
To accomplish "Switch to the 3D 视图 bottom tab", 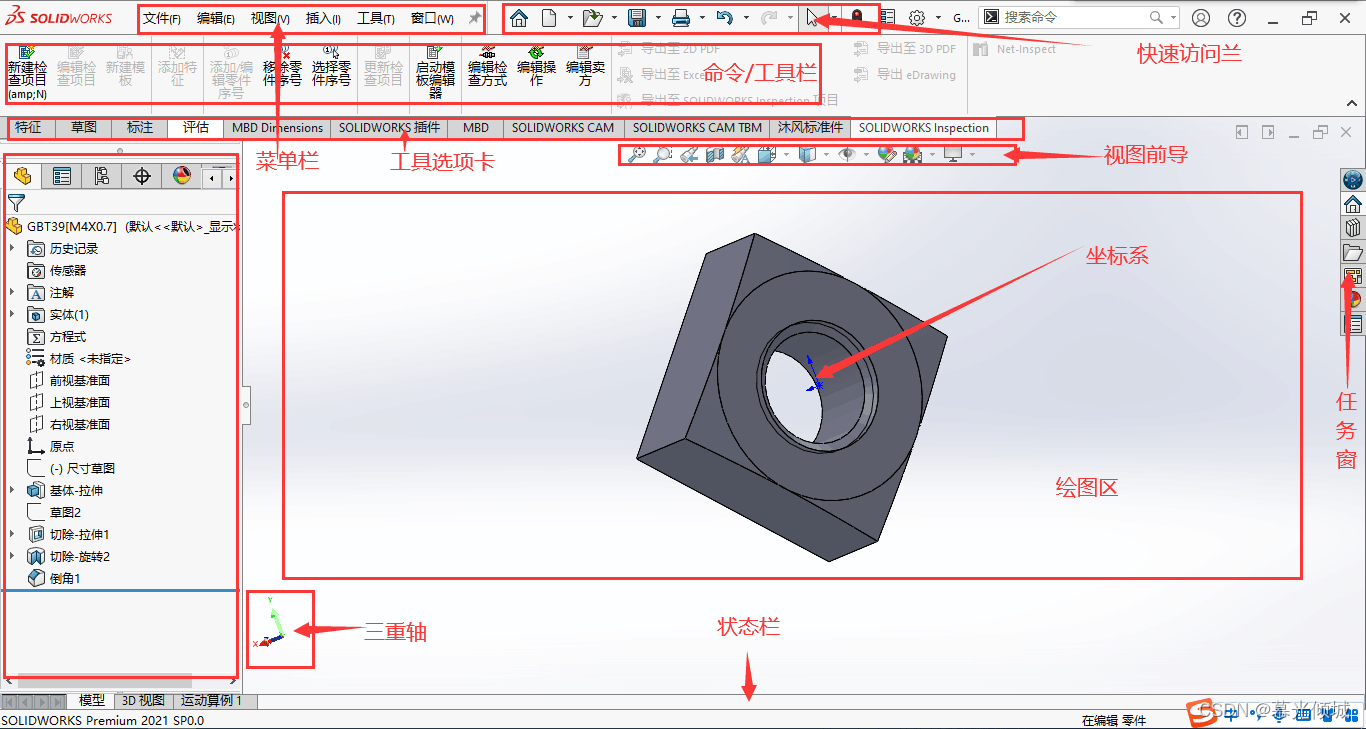I will [143, 701].
